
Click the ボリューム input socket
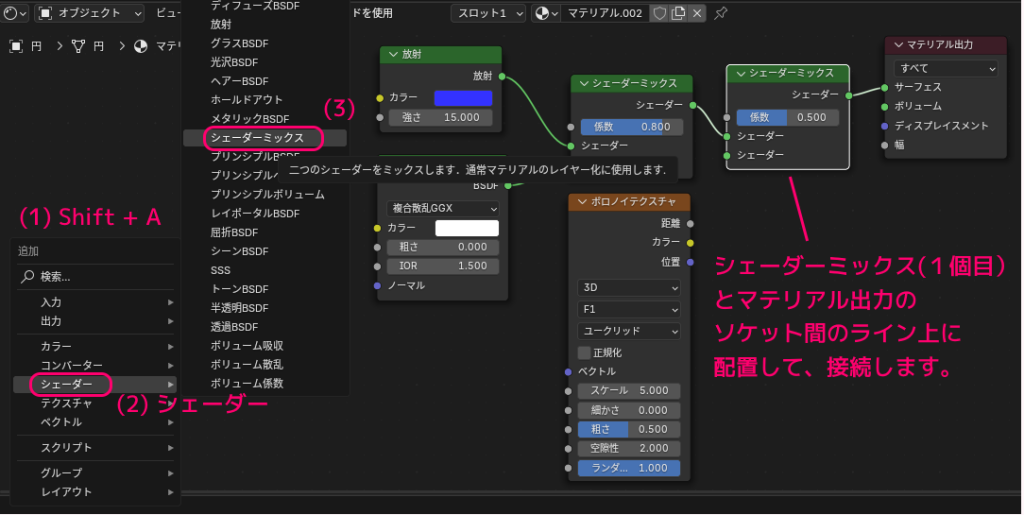884,106
